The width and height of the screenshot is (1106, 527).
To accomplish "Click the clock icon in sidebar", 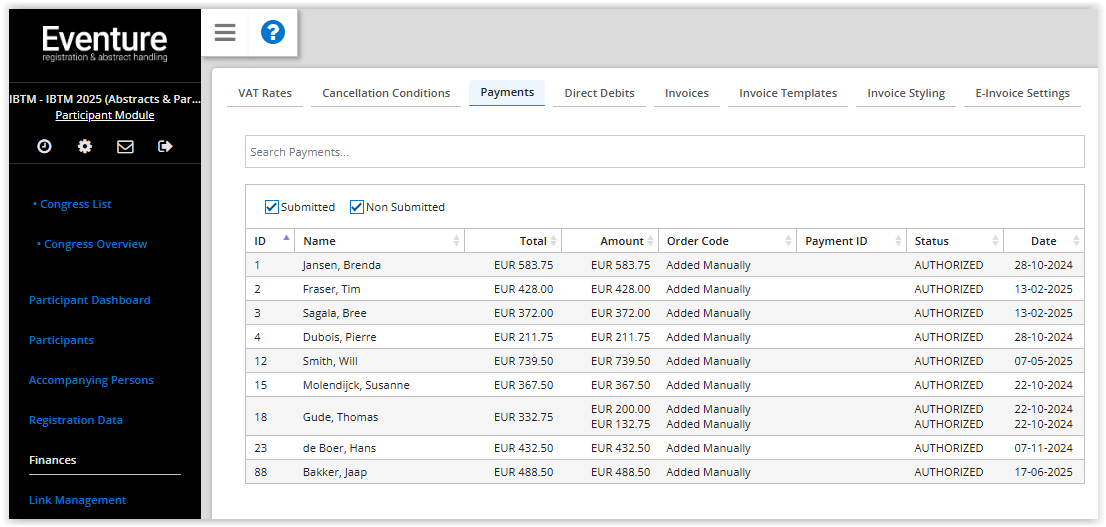I will point(44,146).
